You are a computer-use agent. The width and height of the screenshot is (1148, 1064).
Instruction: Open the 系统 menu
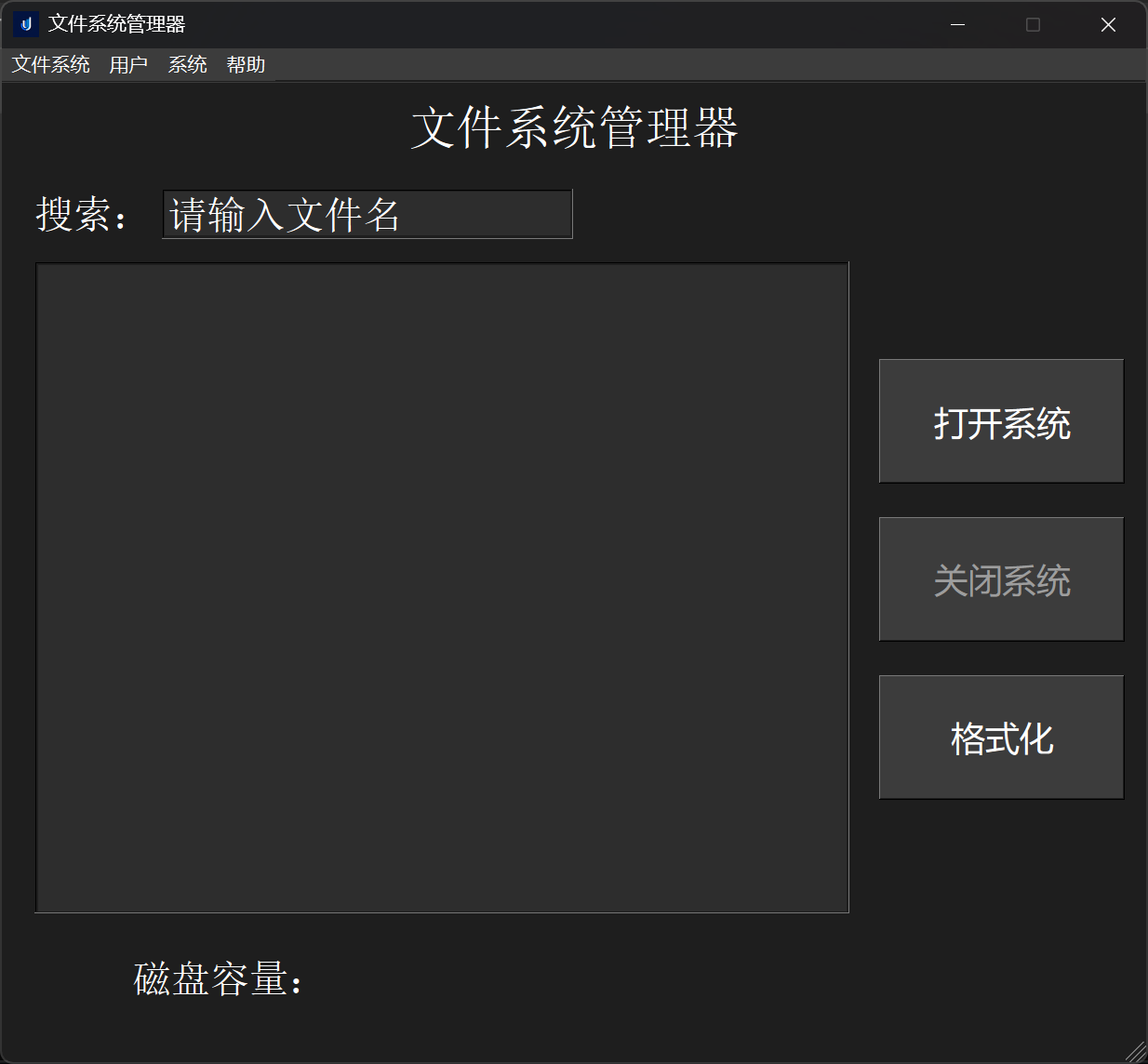point(187,64)
